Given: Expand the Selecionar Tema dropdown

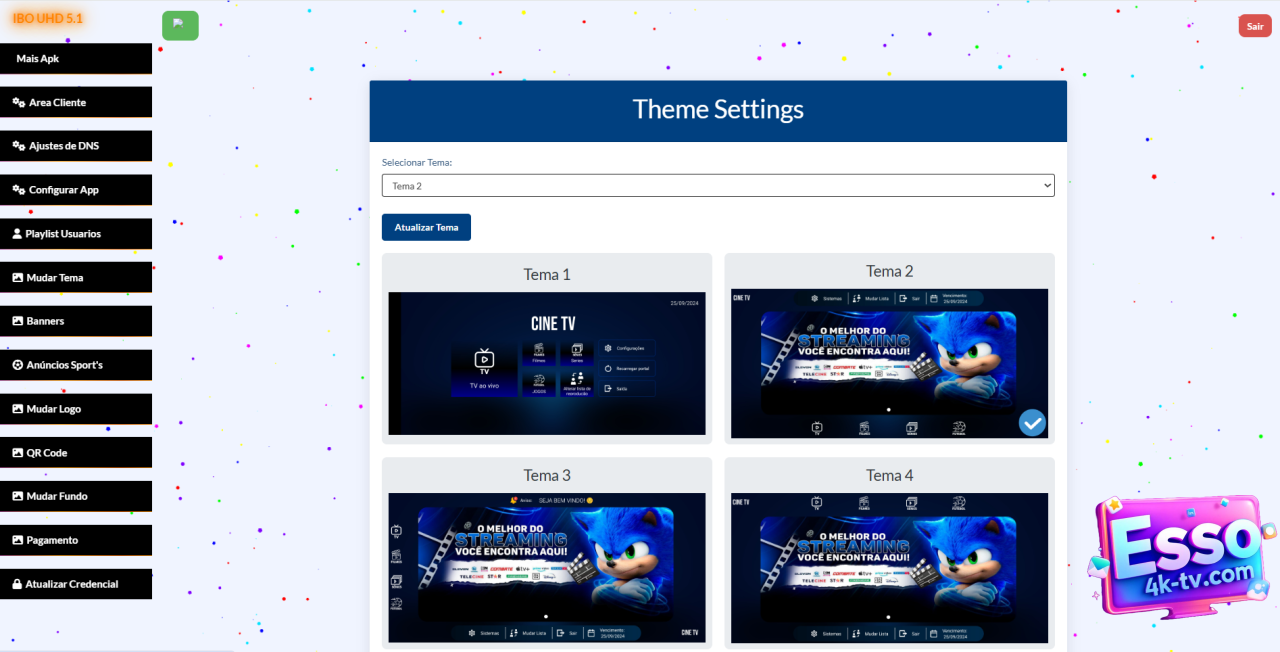Looking at the screenshot, I should click(717, 186).
